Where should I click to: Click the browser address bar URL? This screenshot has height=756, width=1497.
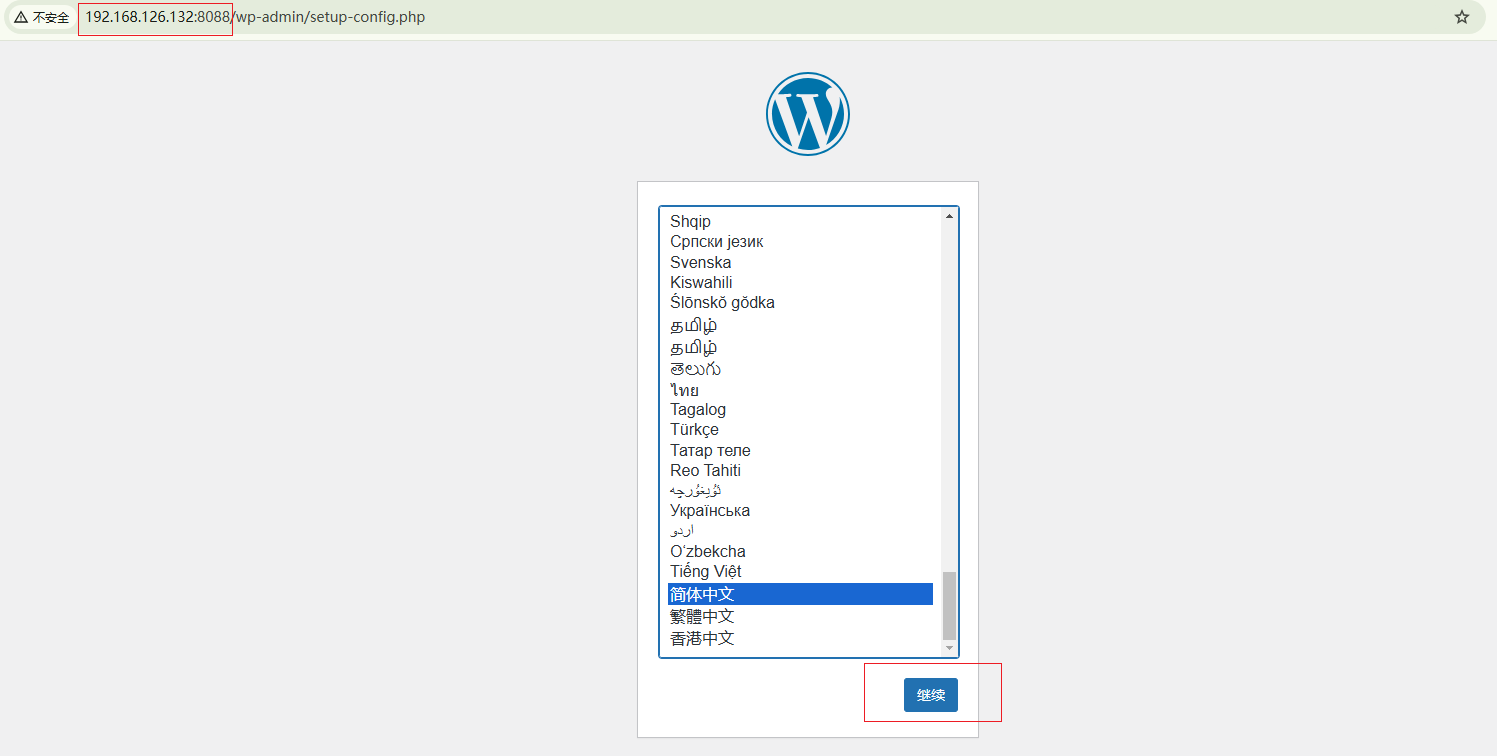(x=255, y=17)
